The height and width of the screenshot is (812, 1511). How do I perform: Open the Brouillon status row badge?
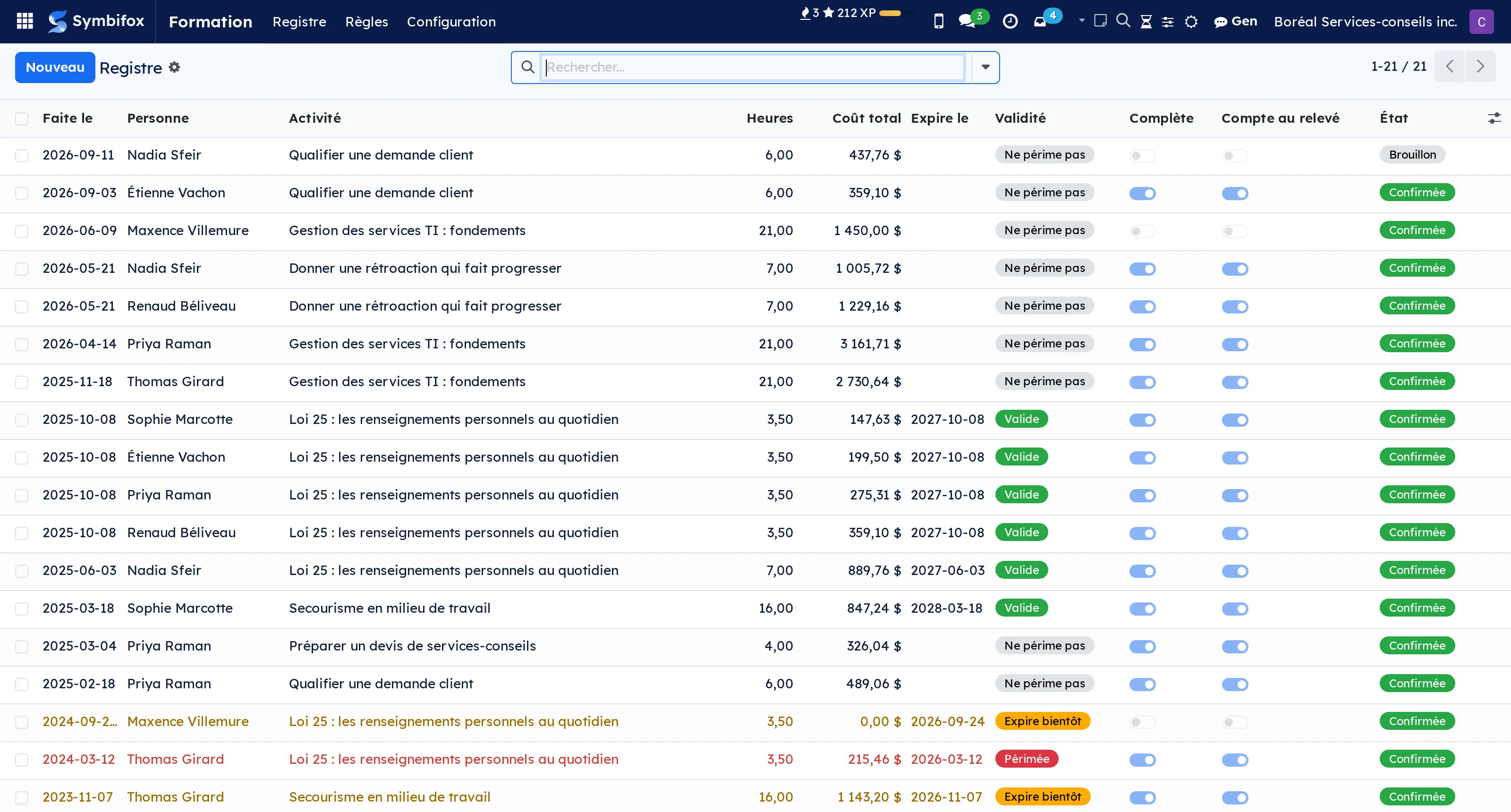click(1412, 155)
